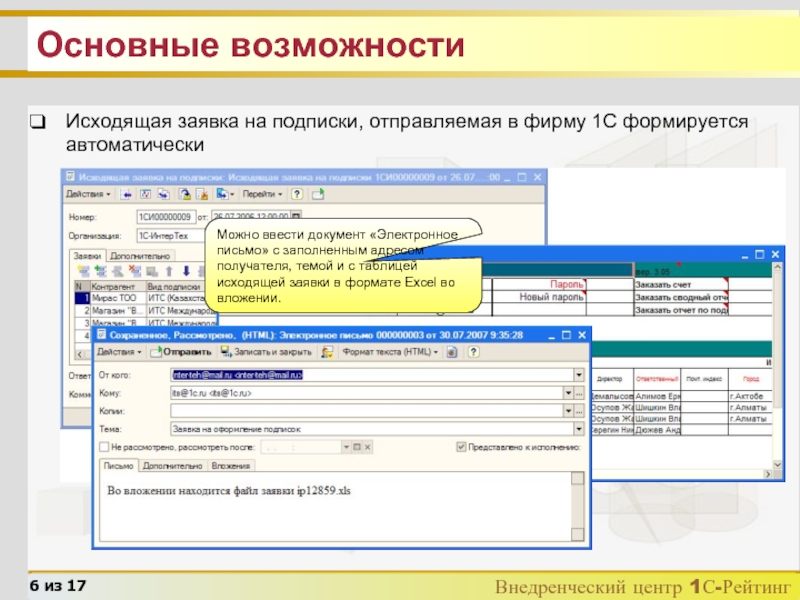Switch to the Письмо tab
The height and width of the screenshot is (600, 800).
click(118, 466)
